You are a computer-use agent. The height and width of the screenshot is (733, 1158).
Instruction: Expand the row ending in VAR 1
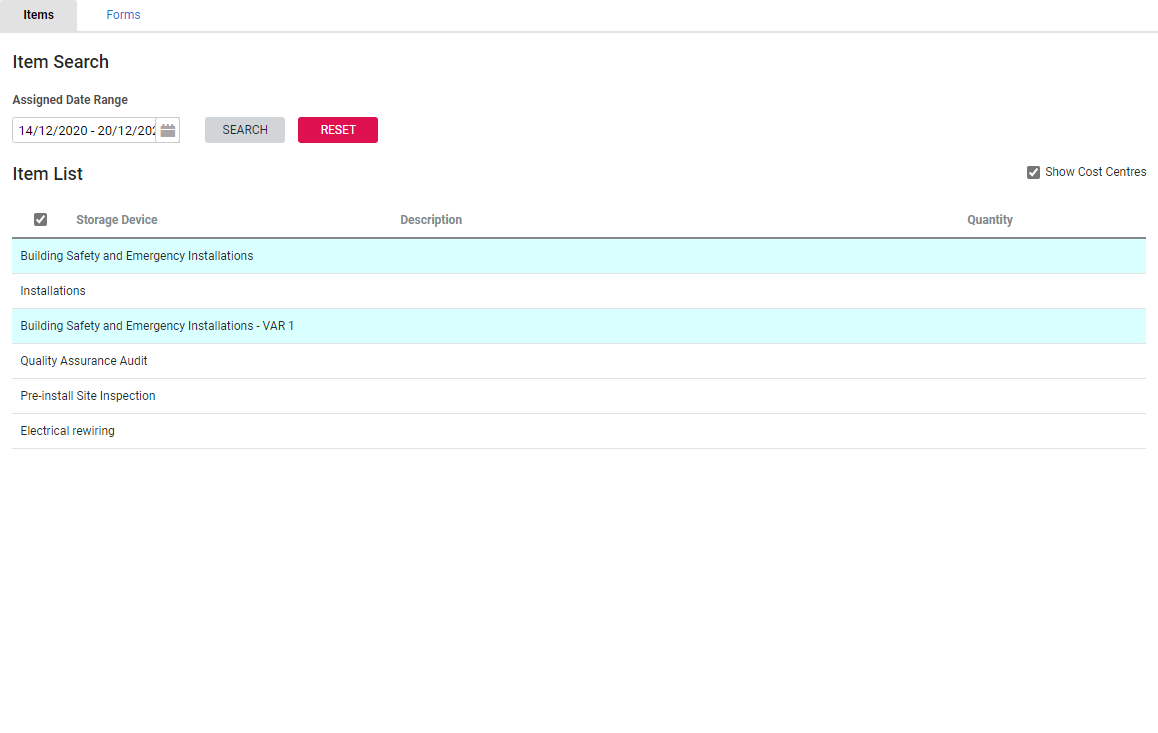coord(157,326)
